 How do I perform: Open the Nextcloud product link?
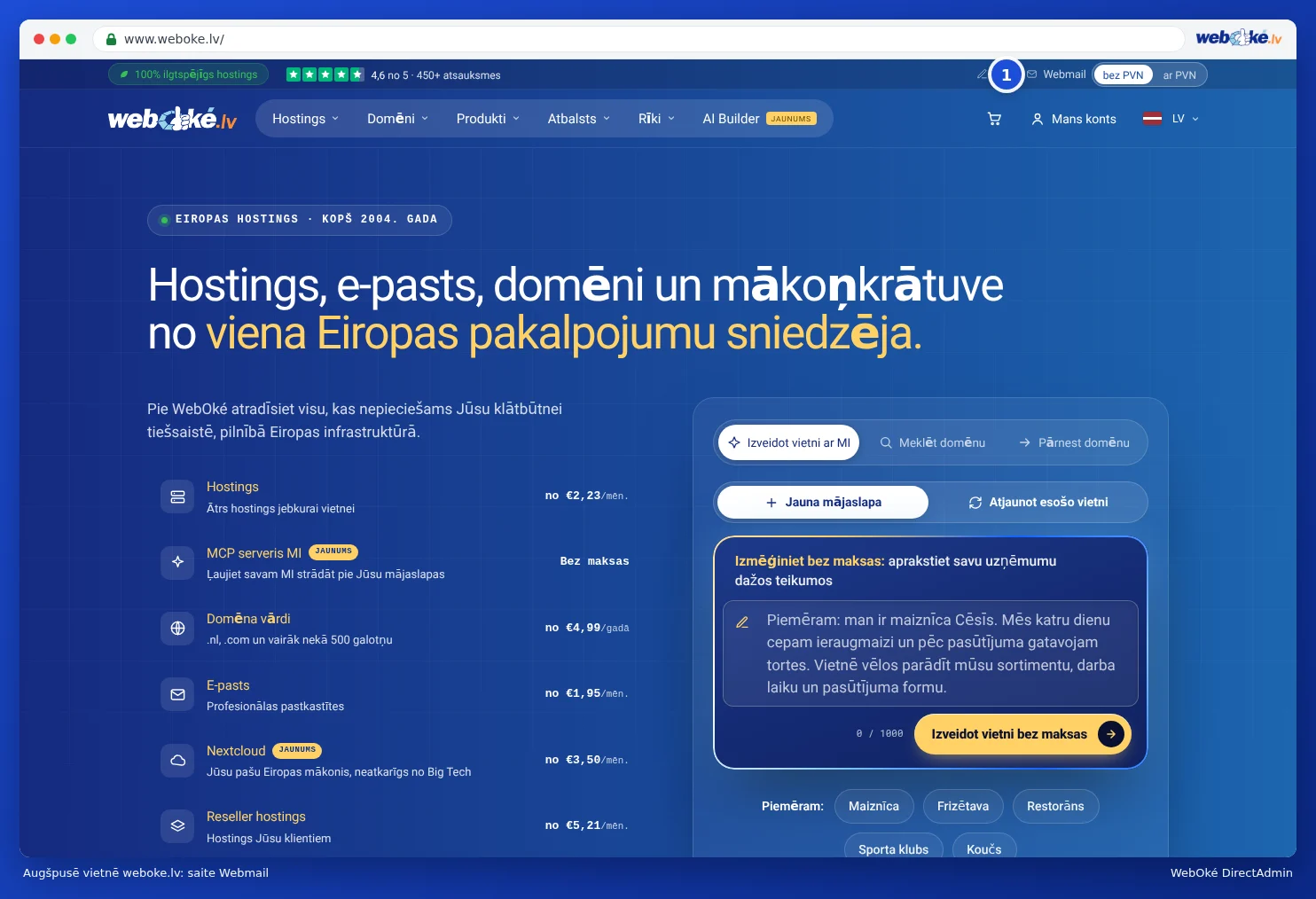(x=236, y=751)
